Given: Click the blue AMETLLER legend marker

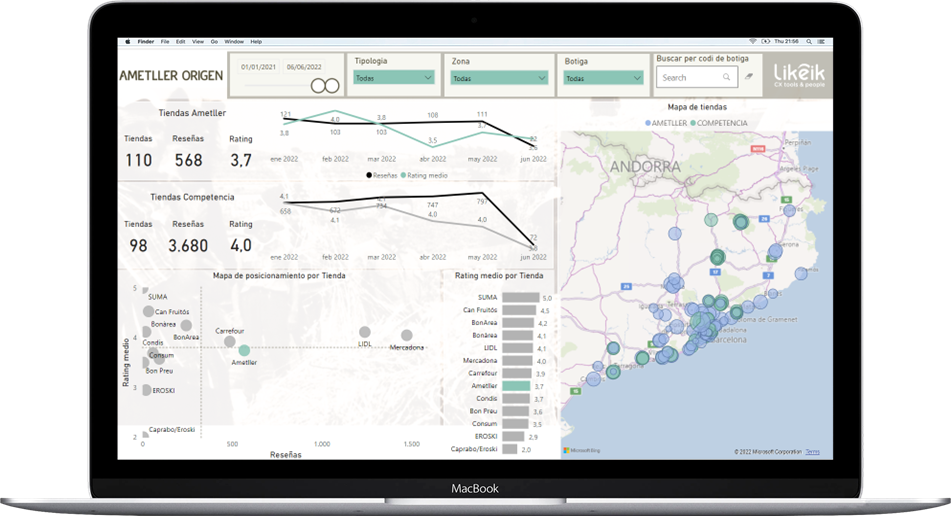Looking at the screenshot, I should coord(648,123).
